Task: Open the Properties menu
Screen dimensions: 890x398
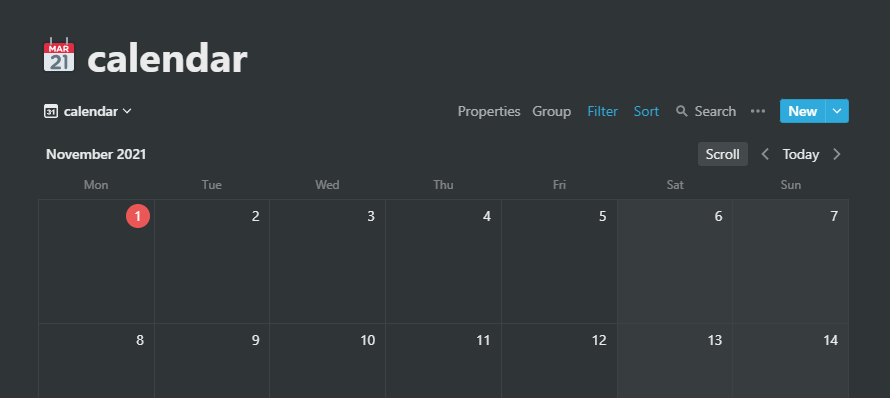Action: tap(489, 111)
